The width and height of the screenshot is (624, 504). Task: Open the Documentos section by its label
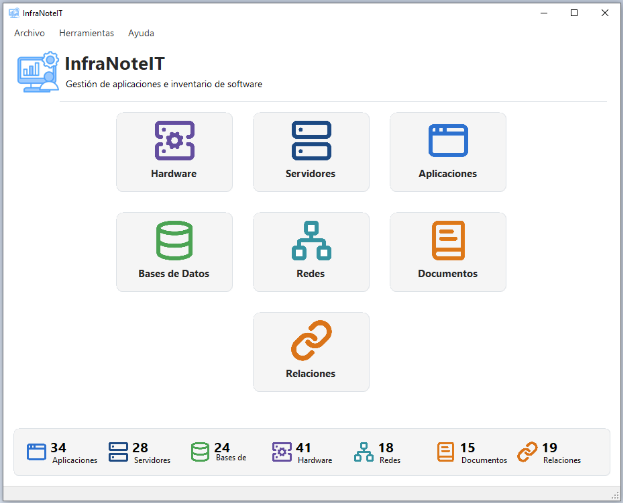pyautogui.click(x=448, y=273)
